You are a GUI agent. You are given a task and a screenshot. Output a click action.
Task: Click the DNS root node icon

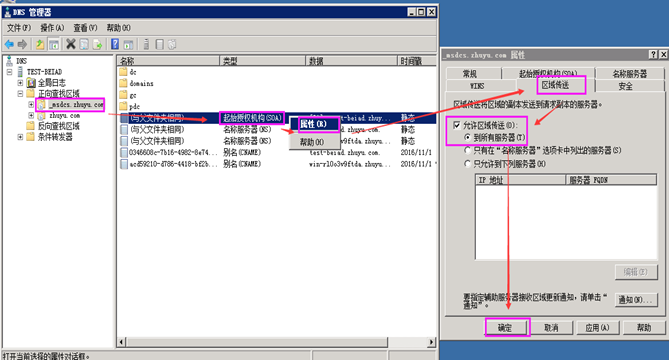(x=9, y=61)
